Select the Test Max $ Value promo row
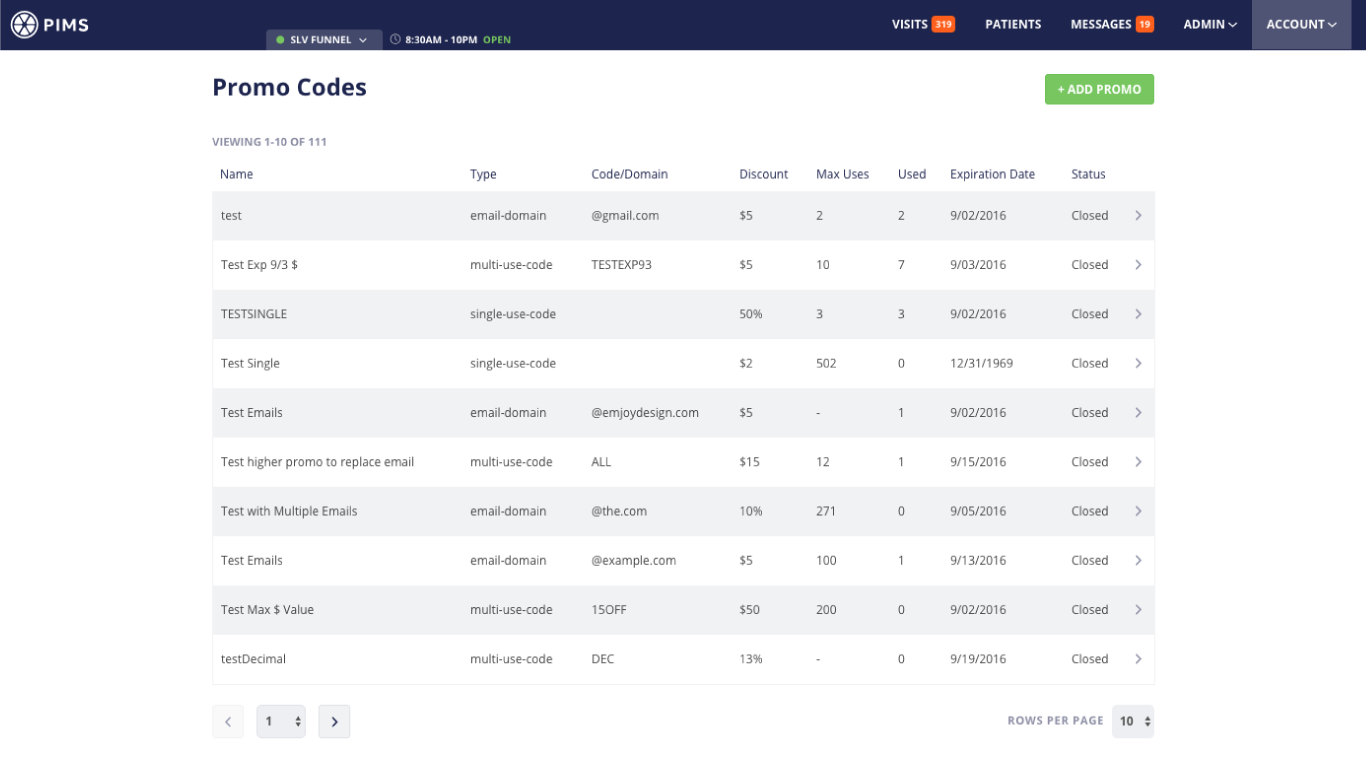The width and height of the screenshot is (1366, 777). click(x=600, y=609)
